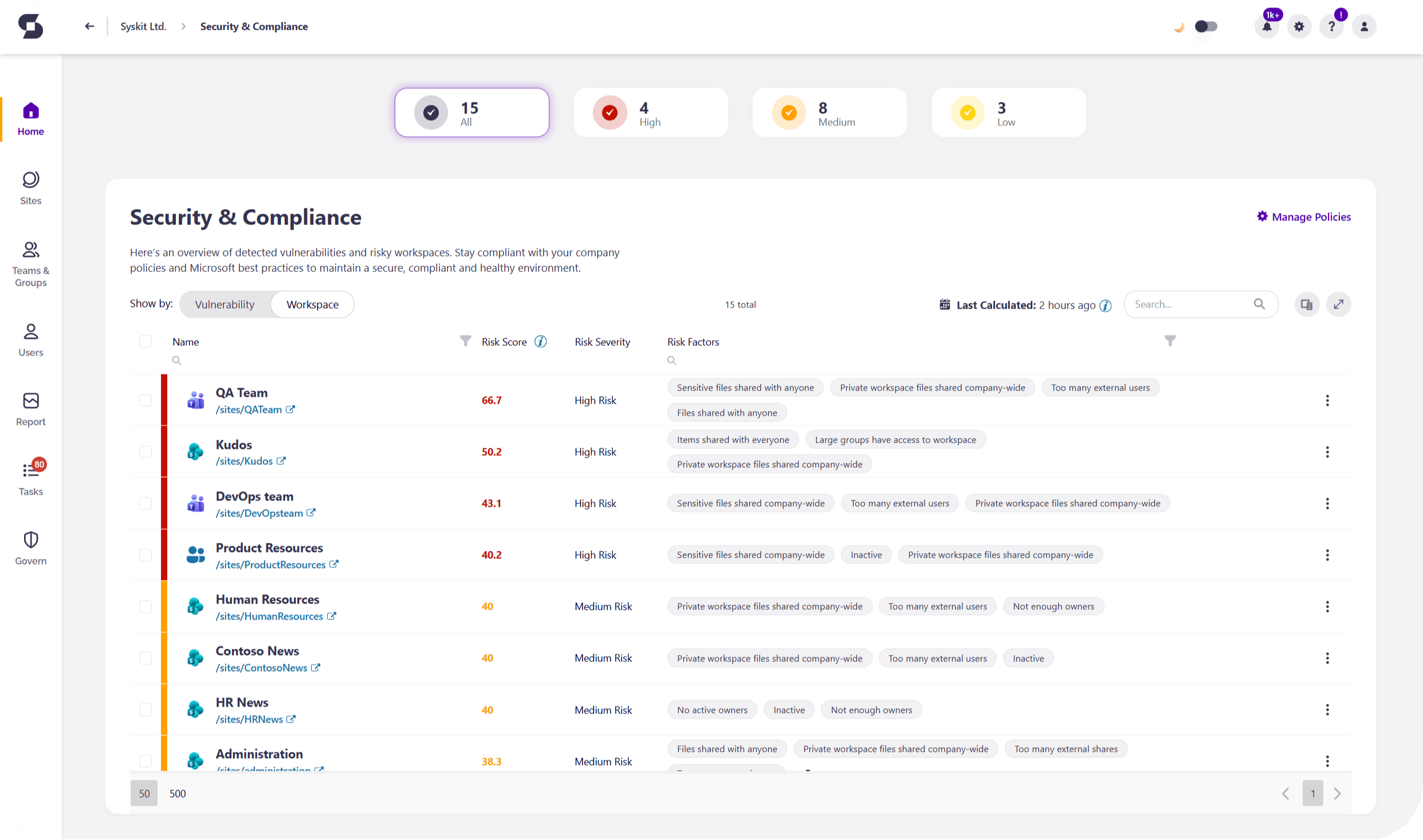Open the /sites/DevOpsteam external link
1423x840 pixels.
312,513
